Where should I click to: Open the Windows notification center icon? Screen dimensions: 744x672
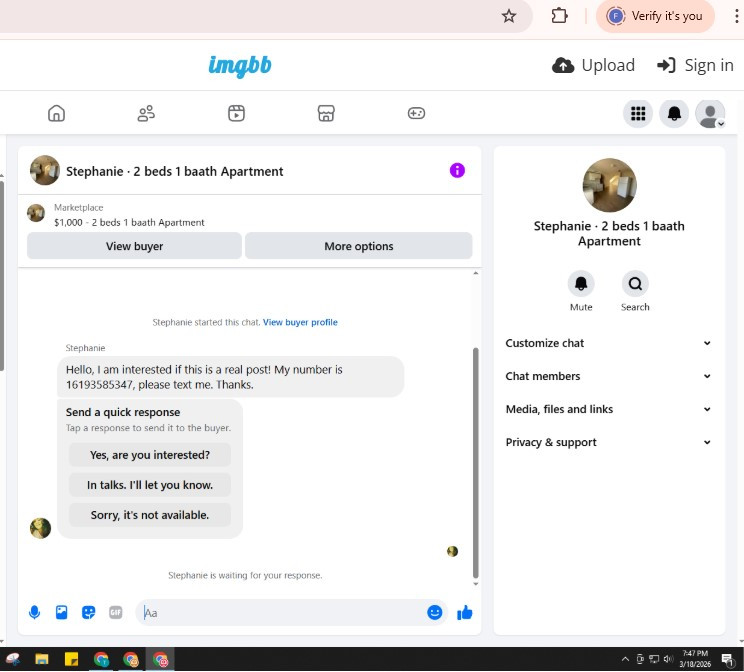pos(727,659)
